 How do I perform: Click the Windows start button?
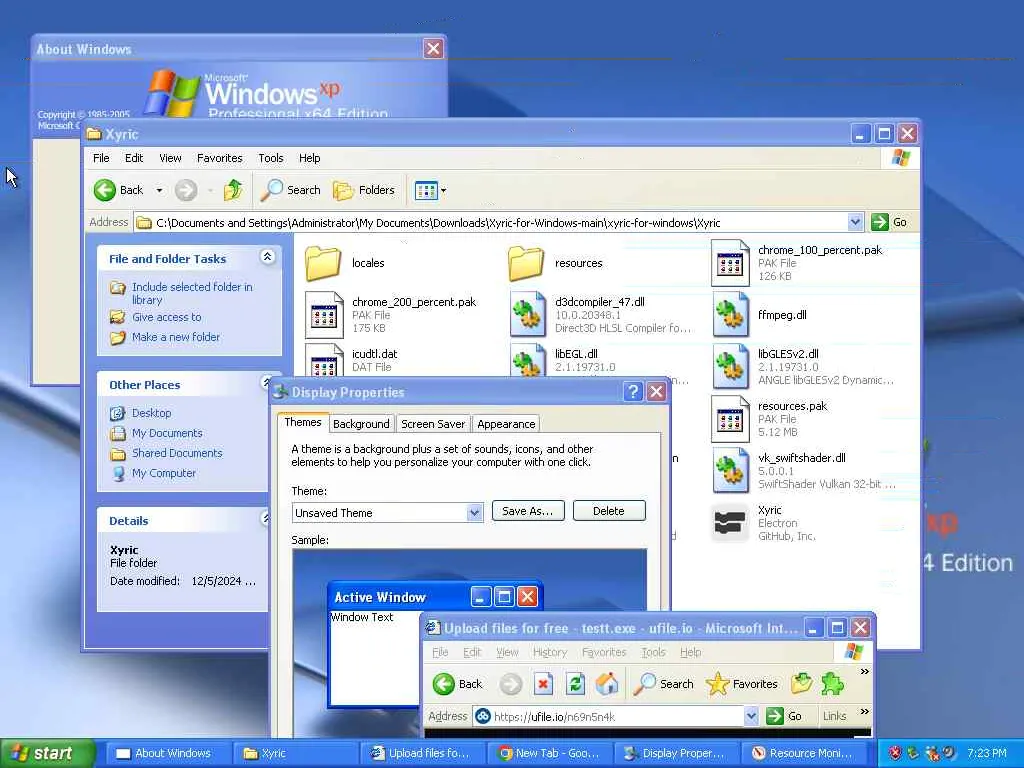point(48,753)
